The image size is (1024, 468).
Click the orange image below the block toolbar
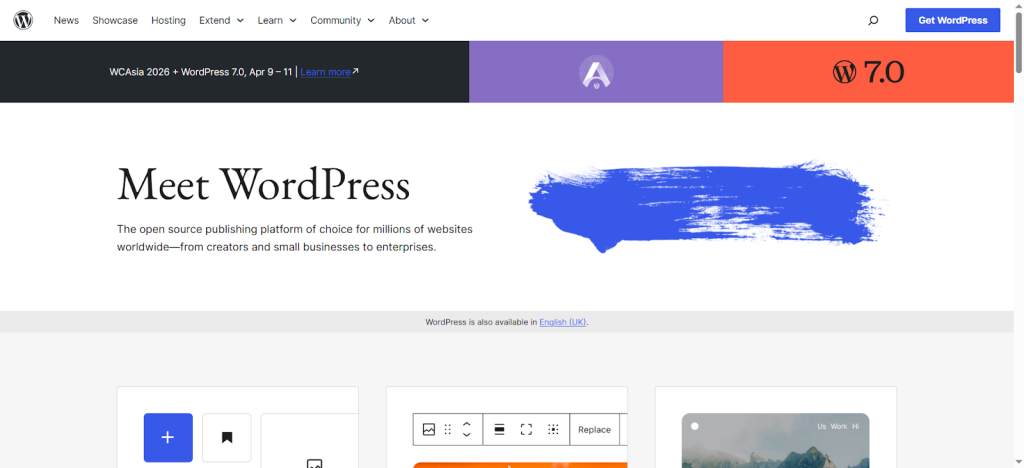(x=520, y=465)
